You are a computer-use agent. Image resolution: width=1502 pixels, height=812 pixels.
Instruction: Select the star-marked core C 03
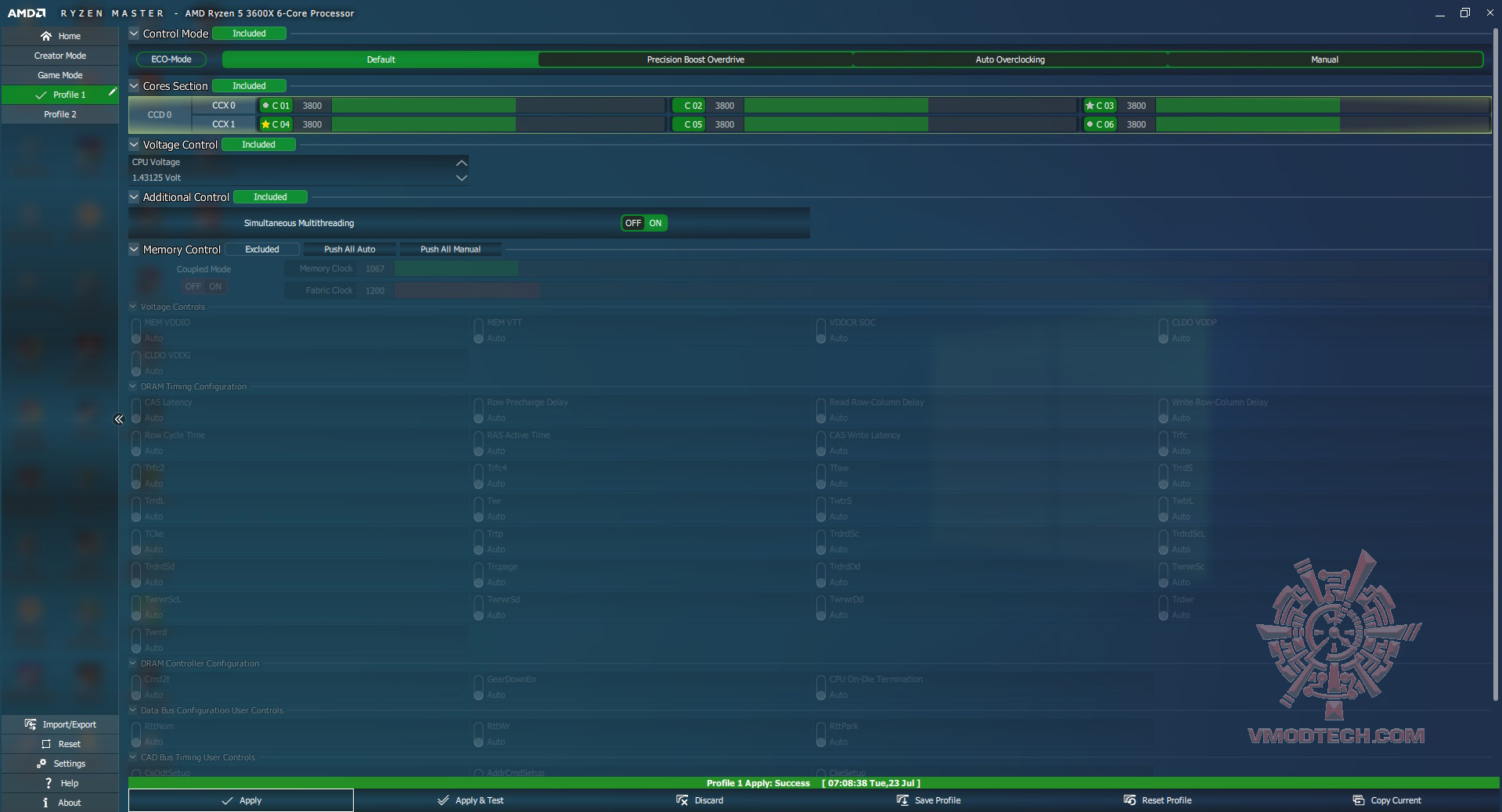click(x=1100, y=106)
